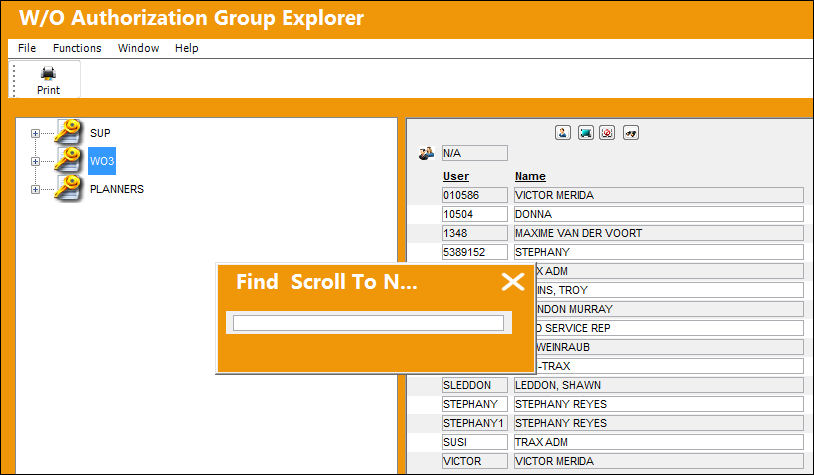Screen dimensions: 814x475
Task: Select user cell SUSI
Action: pos(474,442)
